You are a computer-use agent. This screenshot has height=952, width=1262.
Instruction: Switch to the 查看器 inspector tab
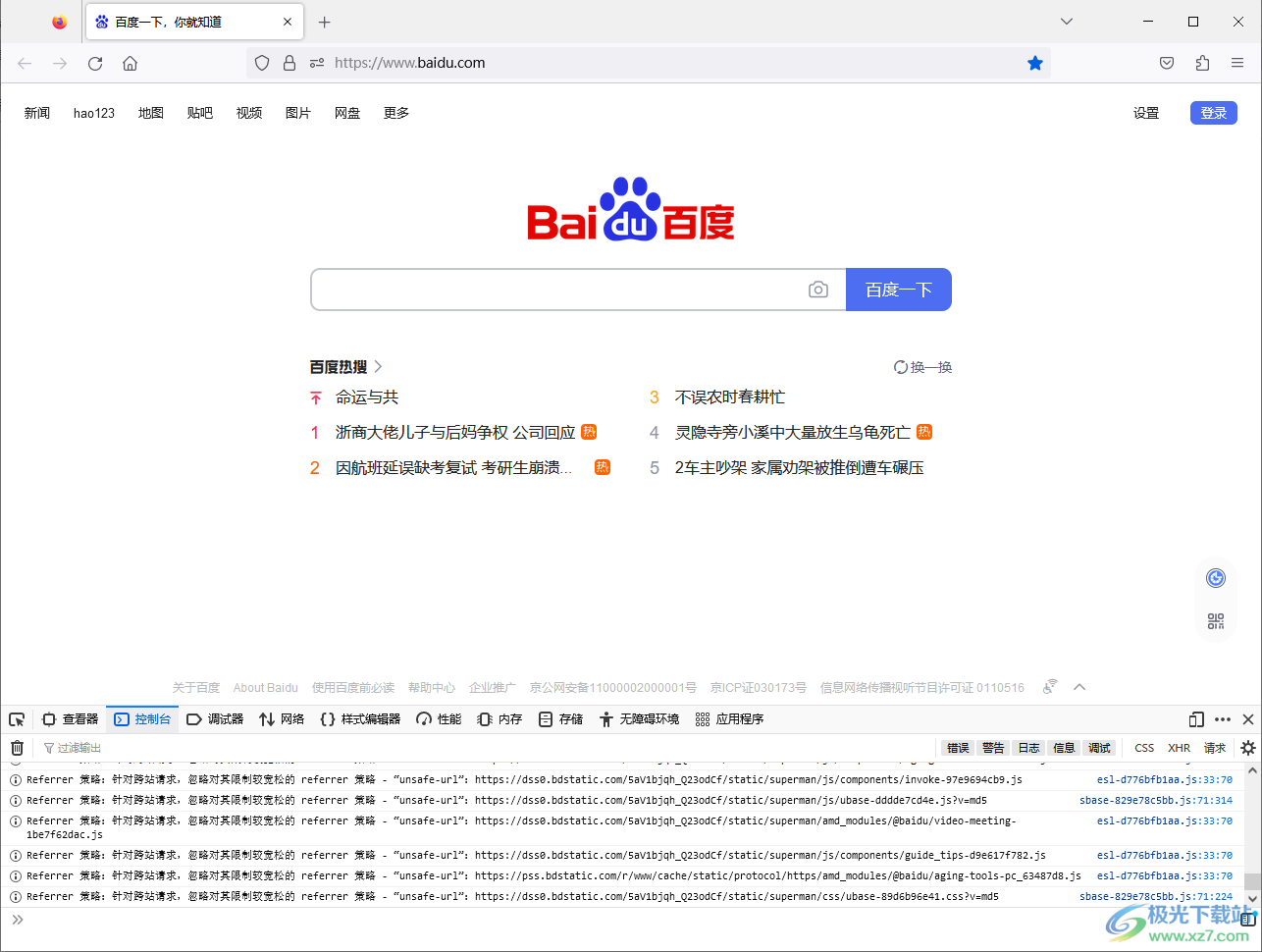[71, 719]
